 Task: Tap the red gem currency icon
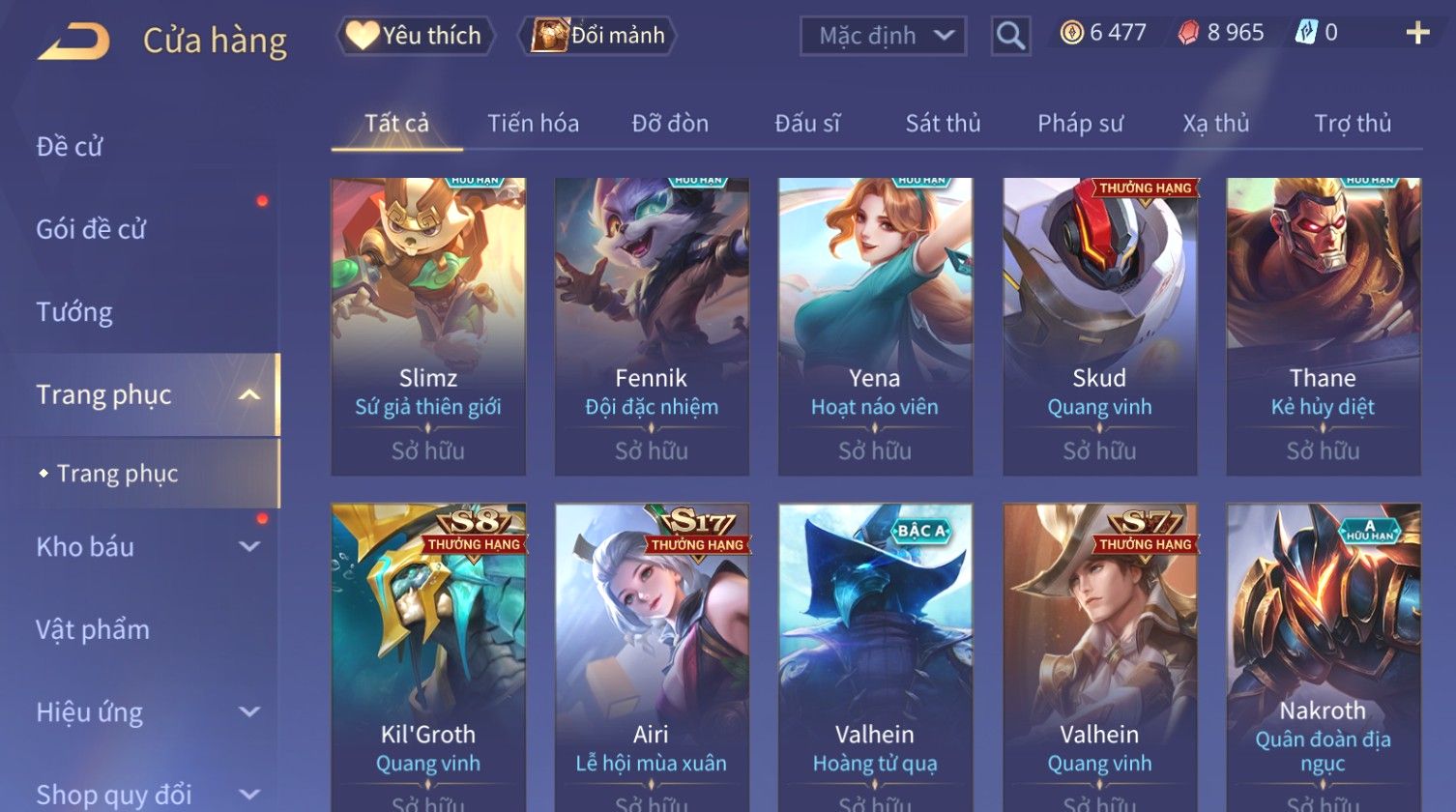point(1188,33)
